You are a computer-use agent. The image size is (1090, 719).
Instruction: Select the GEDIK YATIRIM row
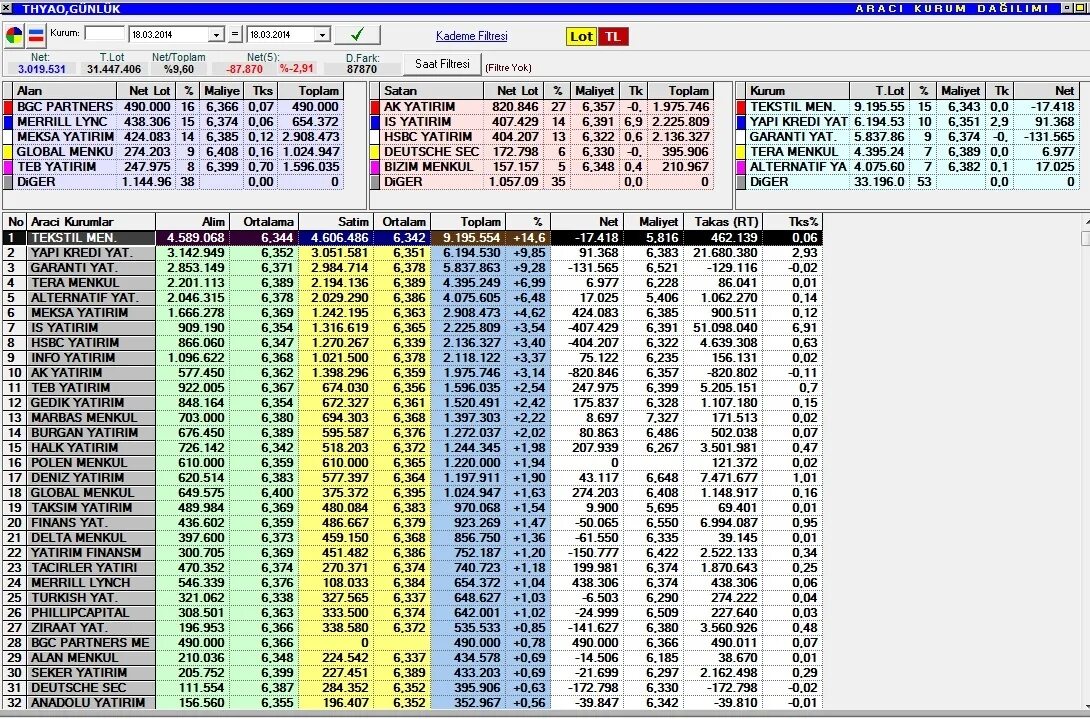pyautogui.click(x=412, y=403)
